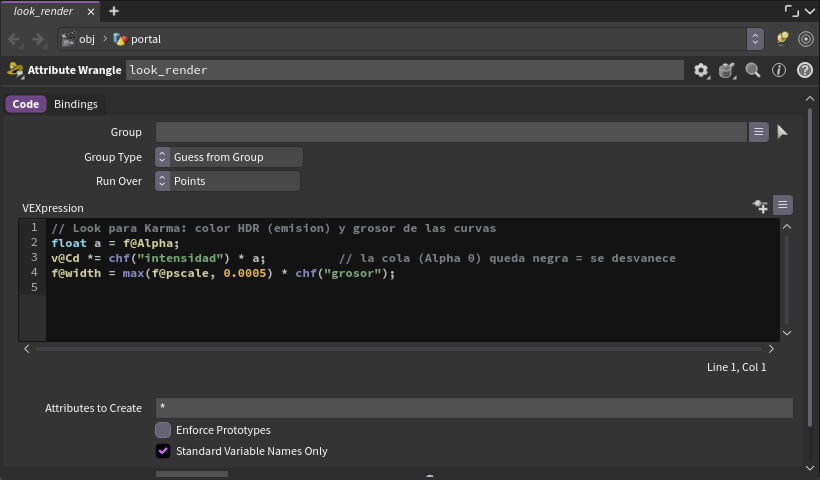Click the Group input field
The width and height of the screenshot is (820, 480).
[451, 132]
